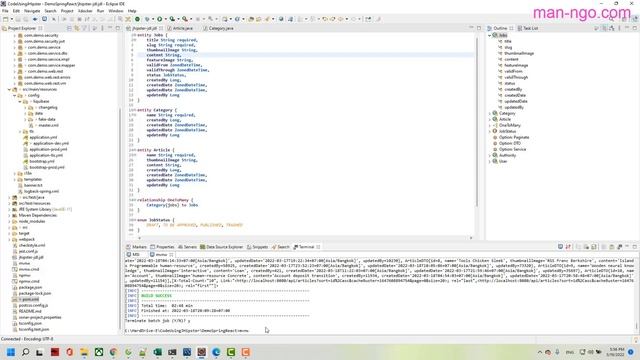Screen dimensions: 640x360
Task: Open the File menu
Action: [x=5, y=11]
